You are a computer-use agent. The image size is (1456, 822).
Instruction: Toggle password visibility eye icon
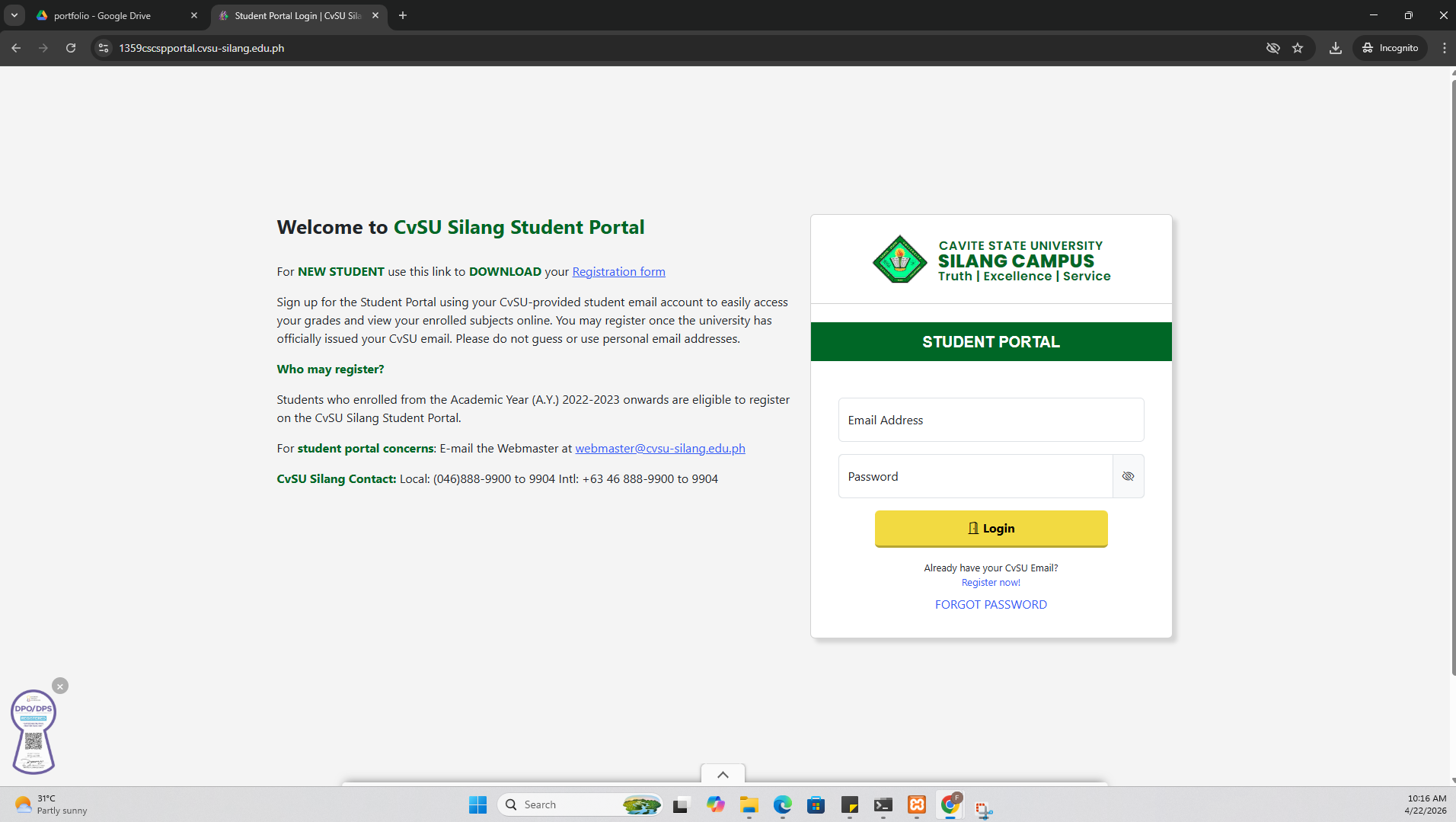point(1128,476)
